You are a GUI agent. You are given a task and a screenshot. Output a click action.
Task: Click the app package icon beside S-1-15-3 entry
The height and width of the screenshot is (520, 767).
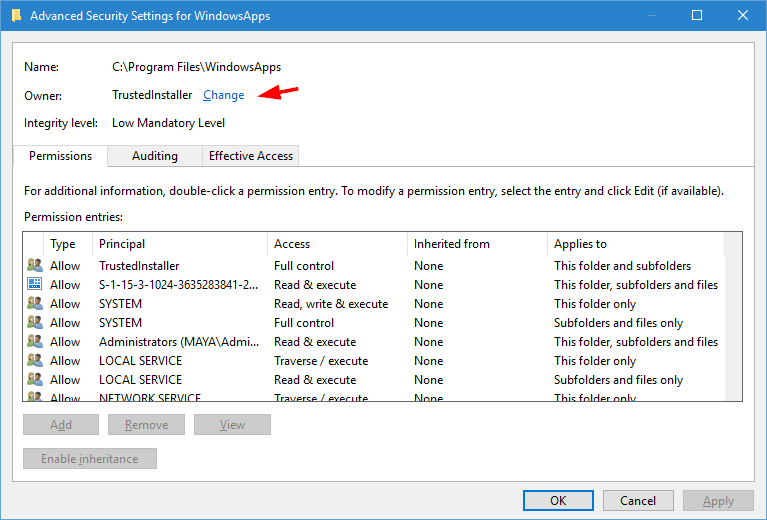(35, 284)
